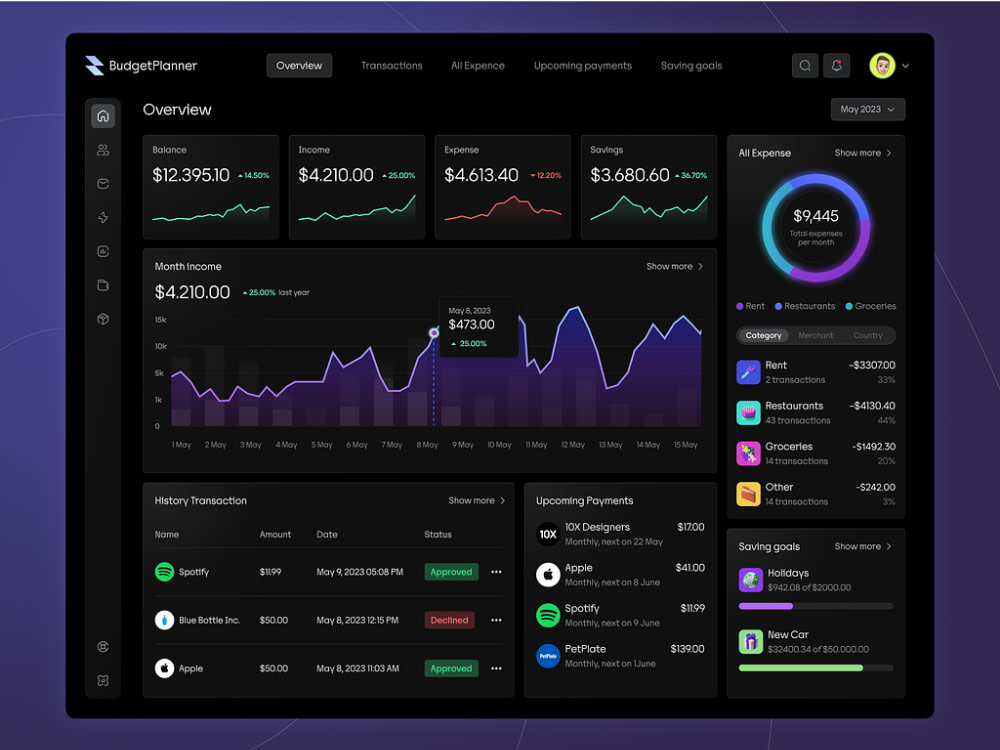Open the wallet icon in sidebar

point(103,184)
